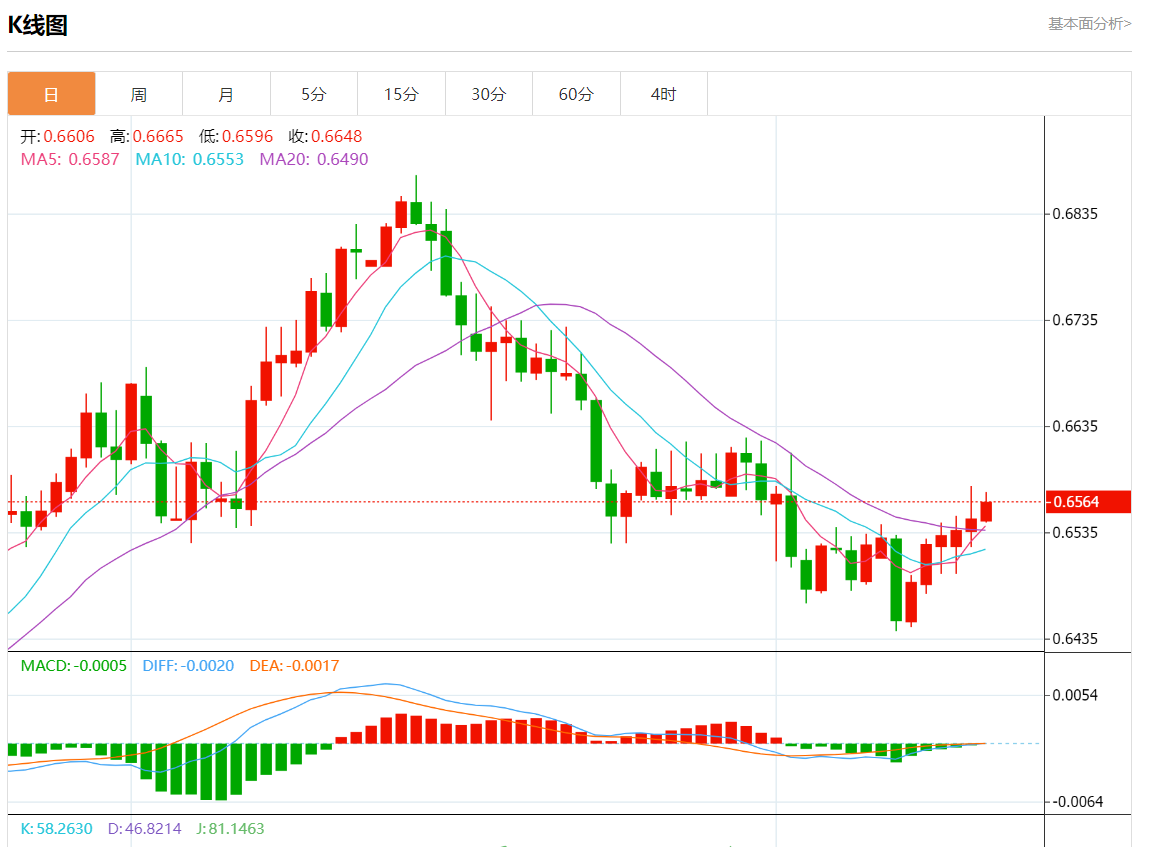Click the red 0.6564 current price tag
Image resolution: width=1151 pixels, height=847 pixels.
1087,502
